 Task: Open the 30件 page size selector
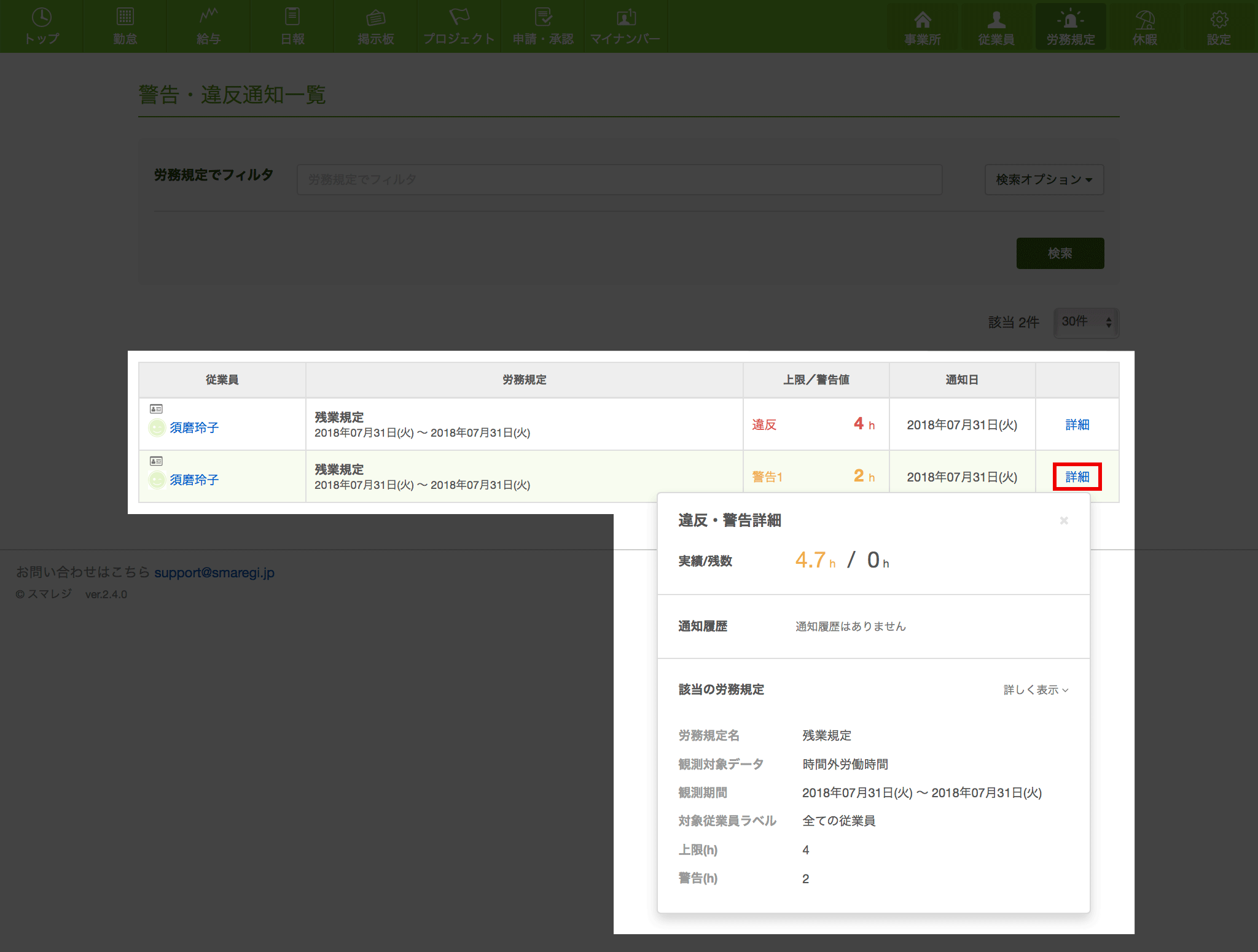[x=1086, y=322]
